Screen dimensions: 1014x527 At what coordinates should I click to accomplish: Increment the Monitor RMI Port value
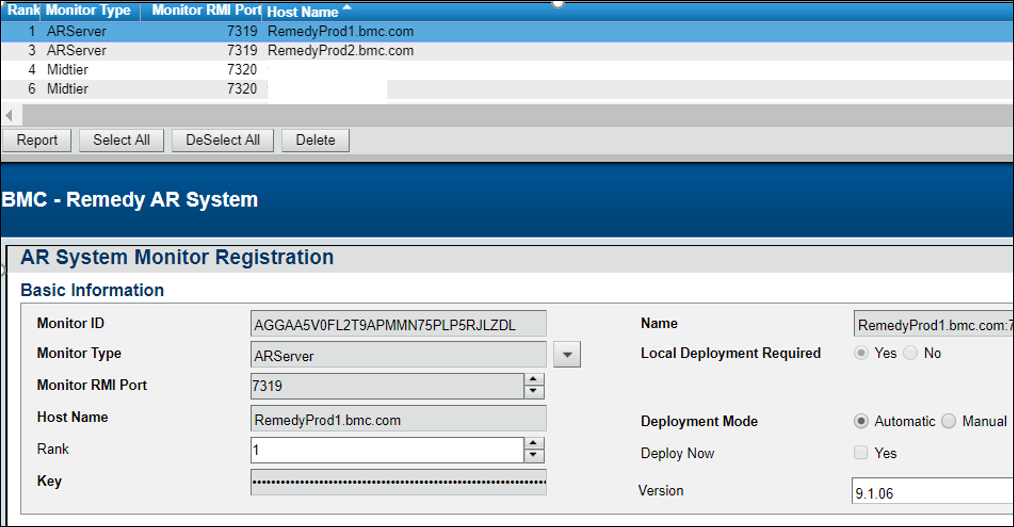click(x=535, y=379)
